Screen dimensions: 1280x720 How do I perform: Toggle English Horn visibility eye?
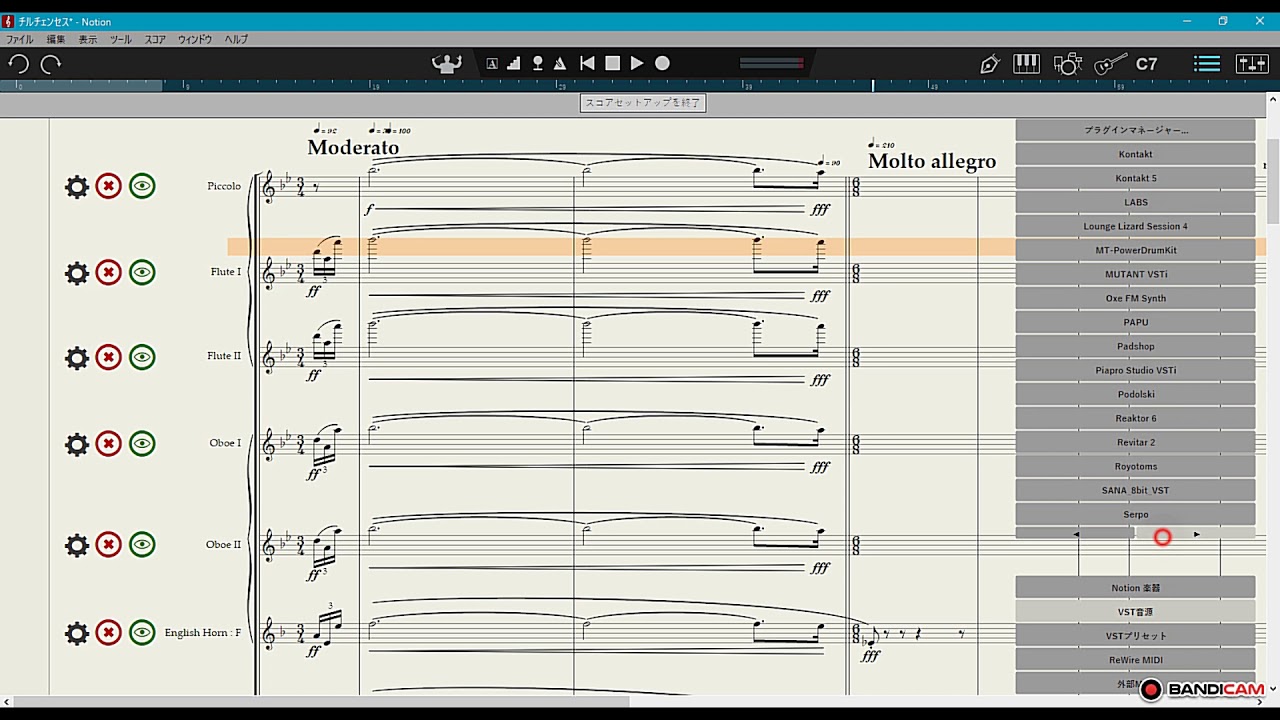pyautogui.click(x=142, y=633)
